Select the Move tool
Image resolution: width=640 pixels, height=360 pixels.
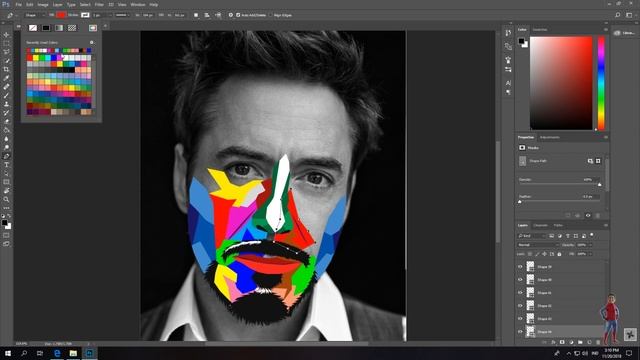coord(6,35)
